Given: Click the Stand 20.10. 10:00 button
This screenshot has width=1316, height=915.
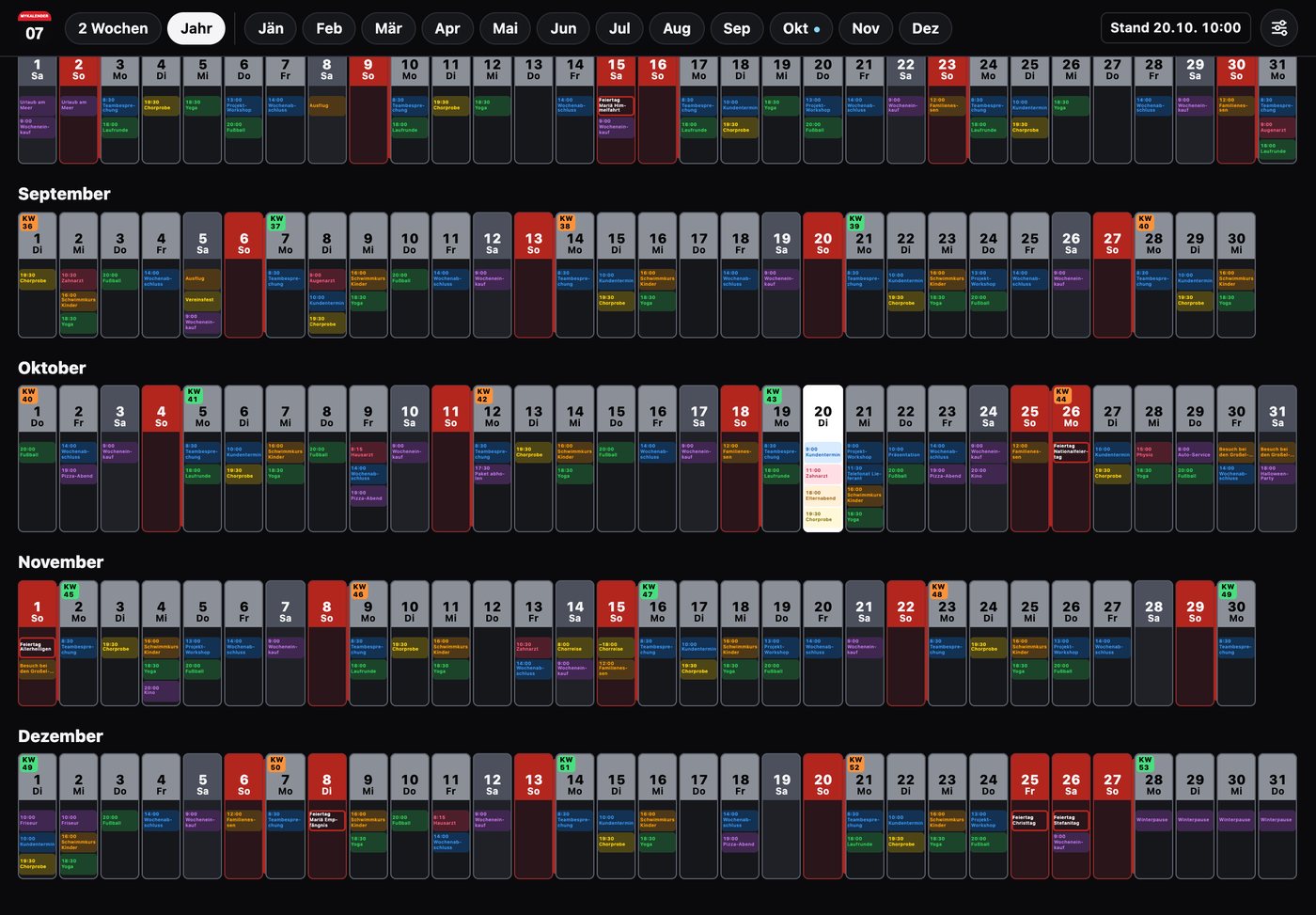Looking at the screenshot, I should point(1175,28).
